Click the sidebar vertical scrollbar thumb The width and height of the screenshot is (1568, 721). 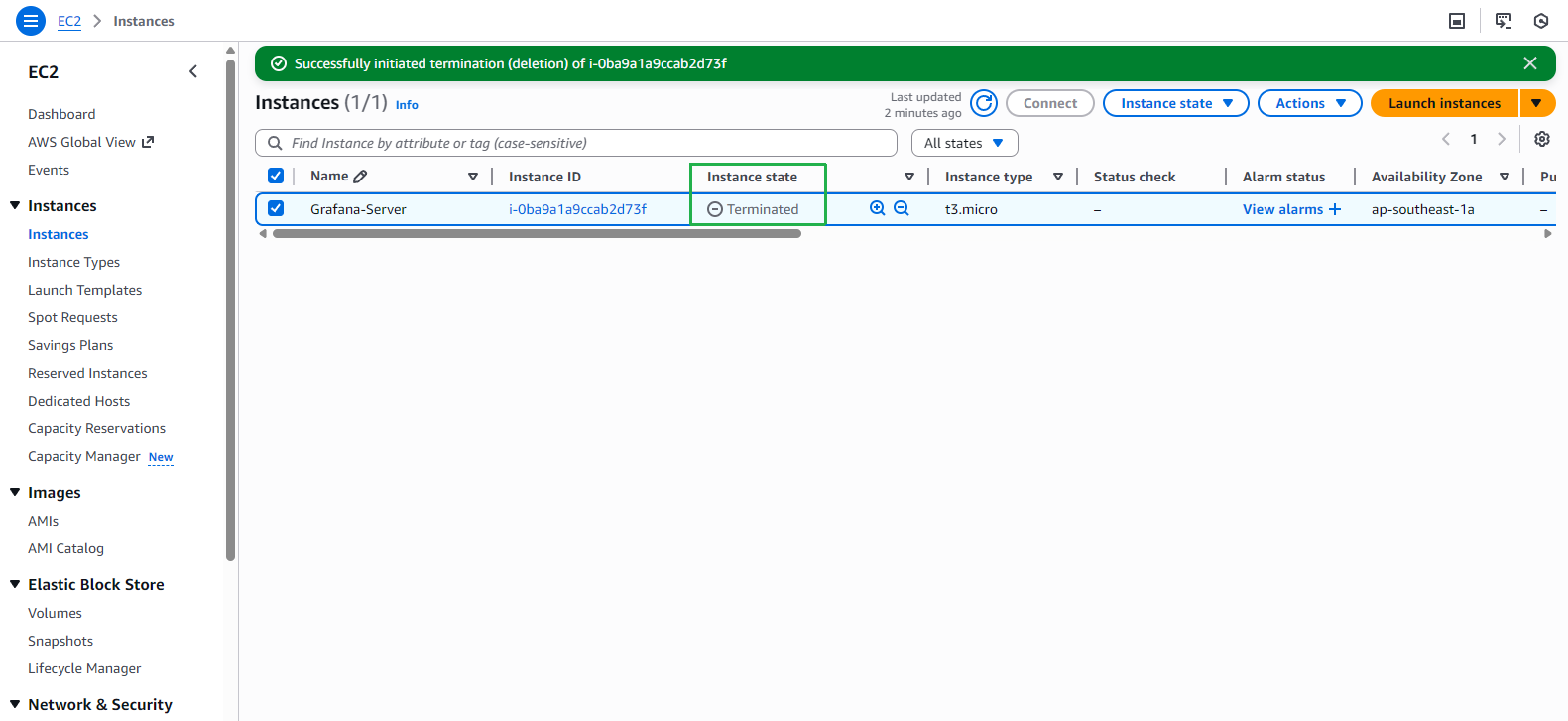click(x=231, y=309)
